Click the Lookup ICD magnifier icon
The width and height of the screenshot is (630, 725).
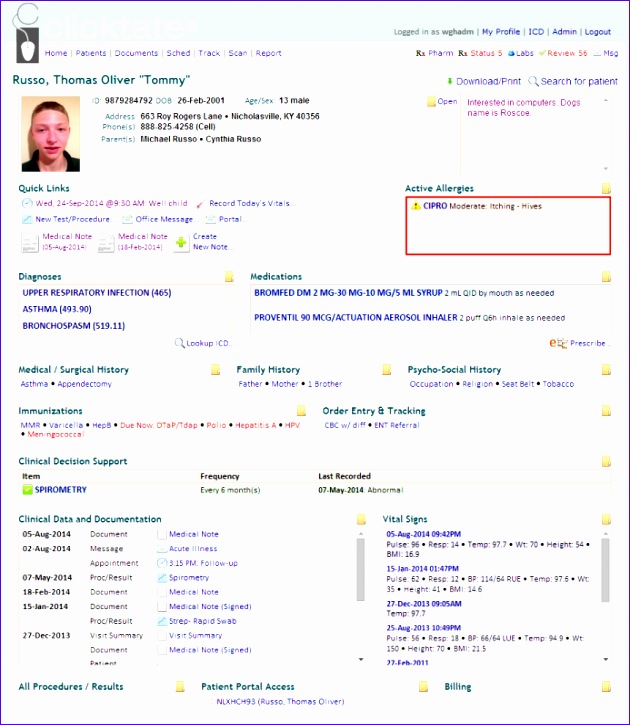pyautogui.click(x=180, y=343)
